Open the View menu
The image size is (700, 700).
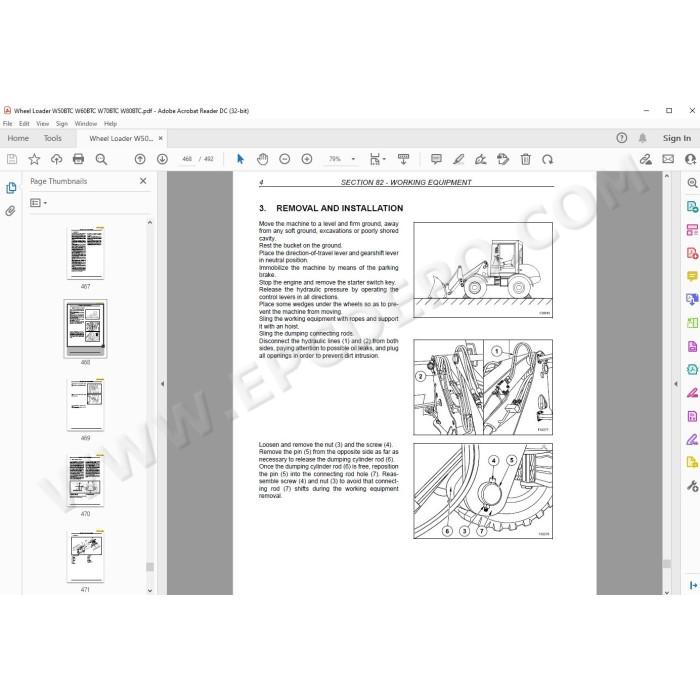coord(42,124)
